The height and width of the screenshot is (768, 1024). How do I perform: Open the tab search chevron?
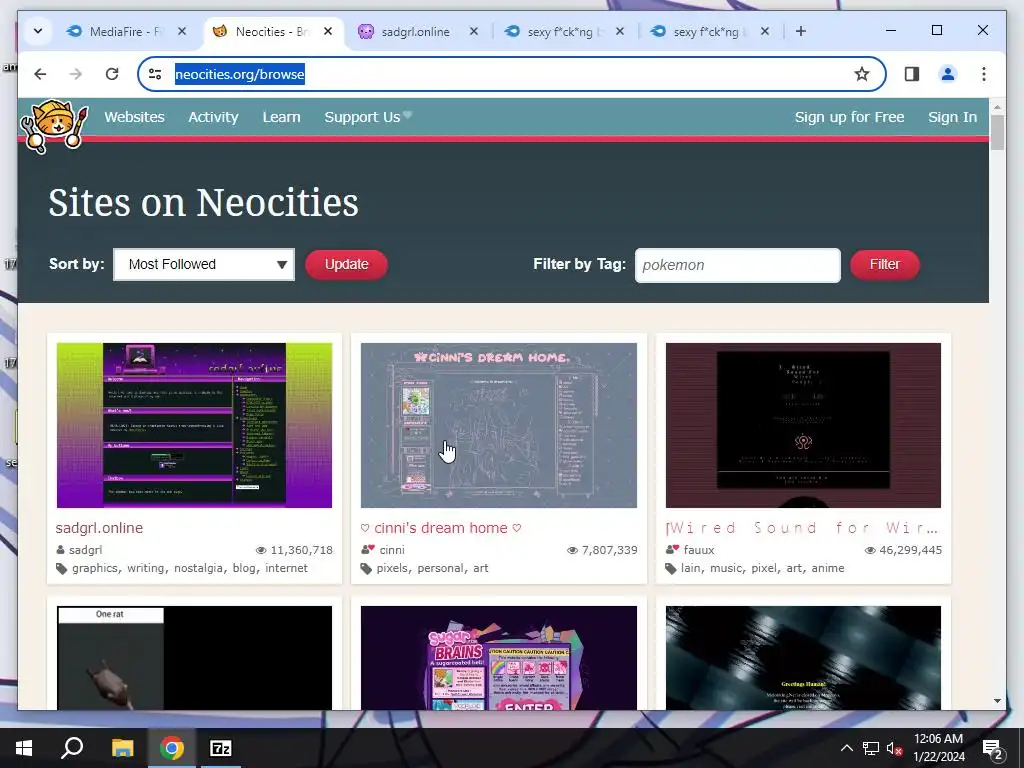point(38,31)
